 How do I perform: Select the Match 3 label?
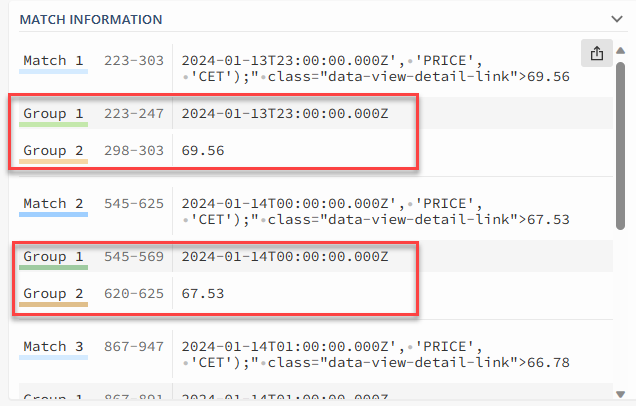pyautogui.click(x=56, y=346)
